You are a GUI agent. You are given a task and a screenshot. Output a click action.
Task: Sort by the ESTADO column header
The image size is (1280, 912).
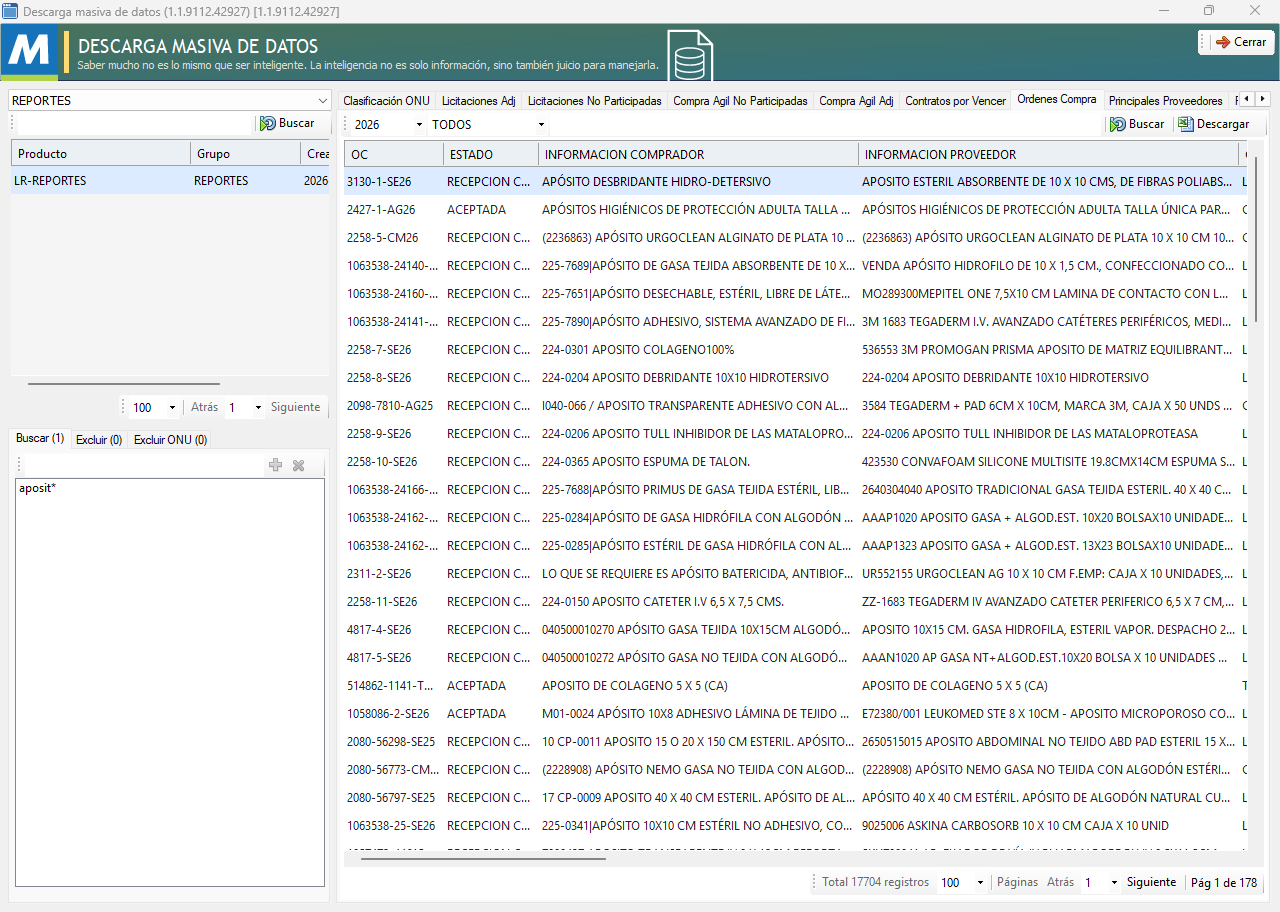tap(491, 154)
